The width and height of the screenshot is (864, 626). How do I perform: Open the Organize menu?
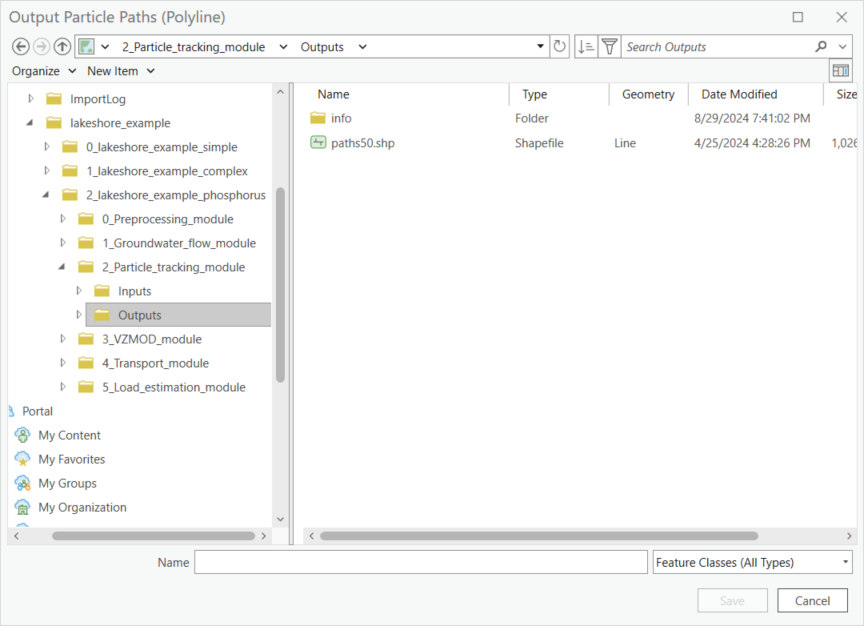[x=44, y=71]
